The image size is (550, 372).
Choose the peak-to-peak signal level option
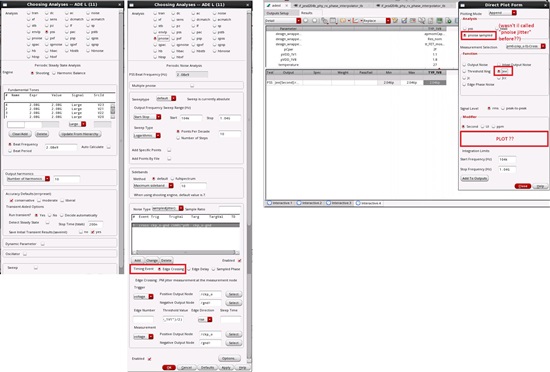point(503,108)
